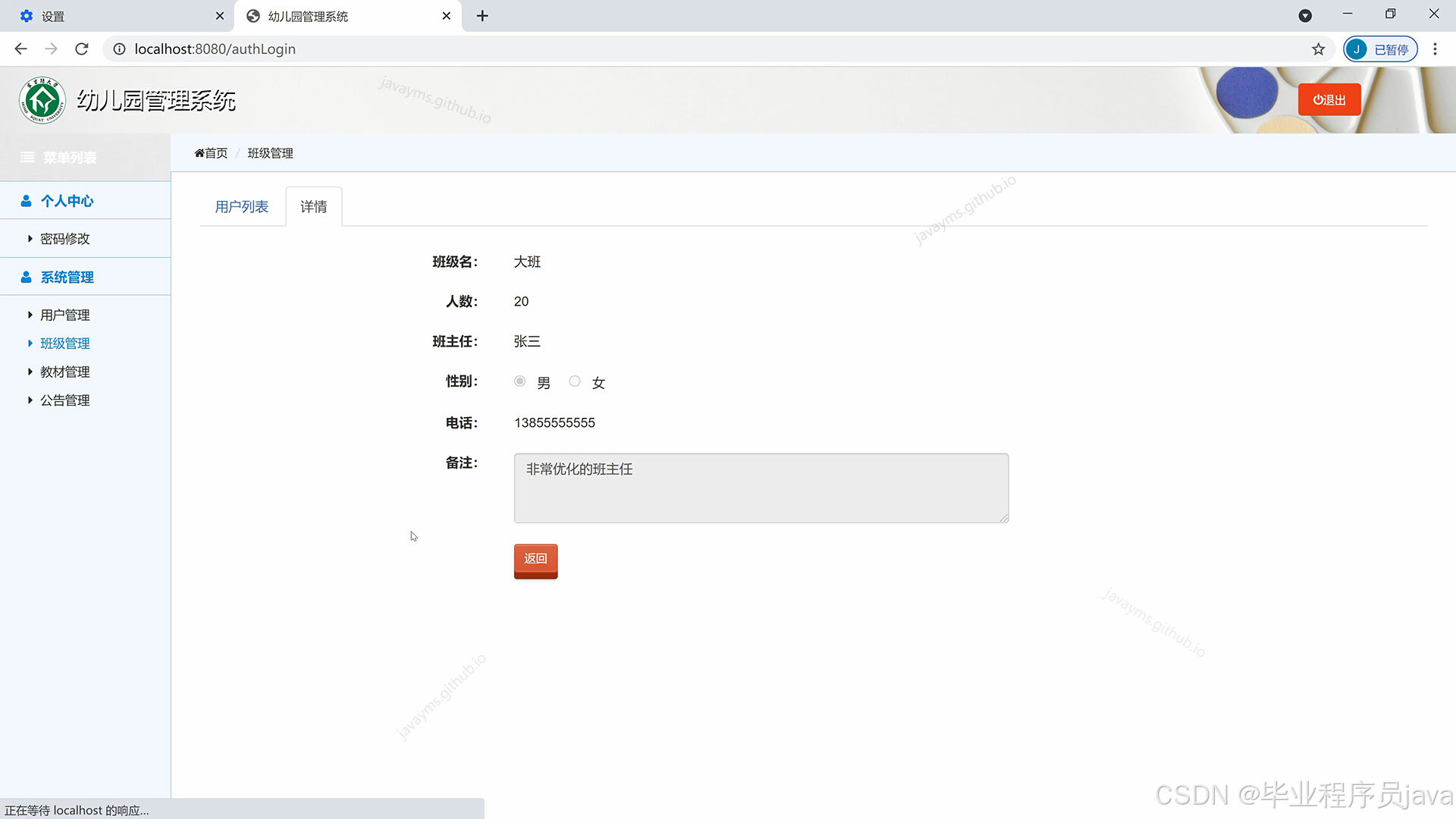This screenshot has height=819, width=1456.
Task: Select the 男 gender radio button
Action: tap(519, 381)
